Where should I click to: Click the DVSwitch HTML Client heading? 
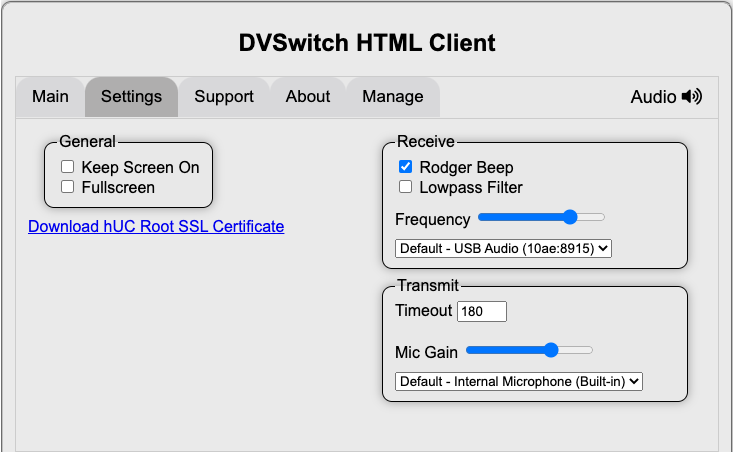[367, 43]
